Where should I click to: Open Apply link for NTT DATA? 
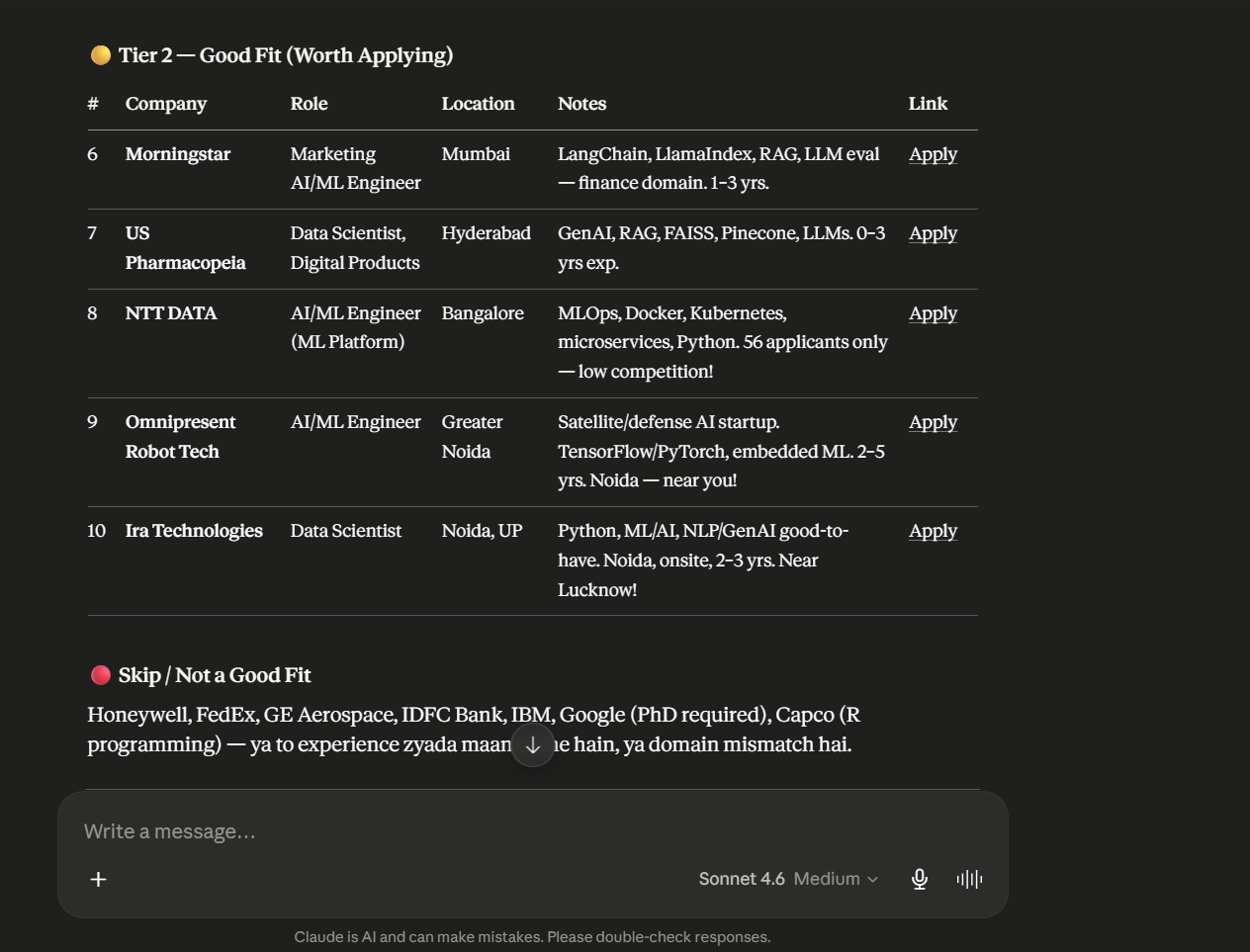pyautogui.click(x=933, y=313)
